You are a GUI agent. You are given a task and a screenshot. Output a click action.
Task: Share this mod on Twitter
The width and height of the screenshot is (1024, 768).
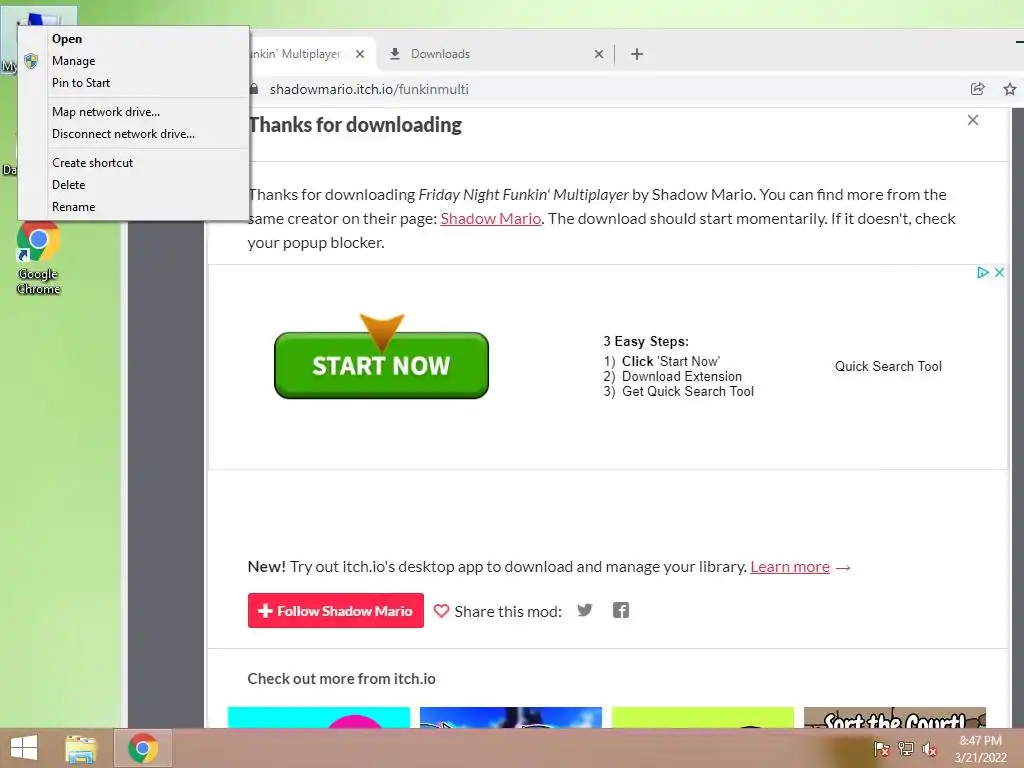pyautogui.click(x=585, y=610)
